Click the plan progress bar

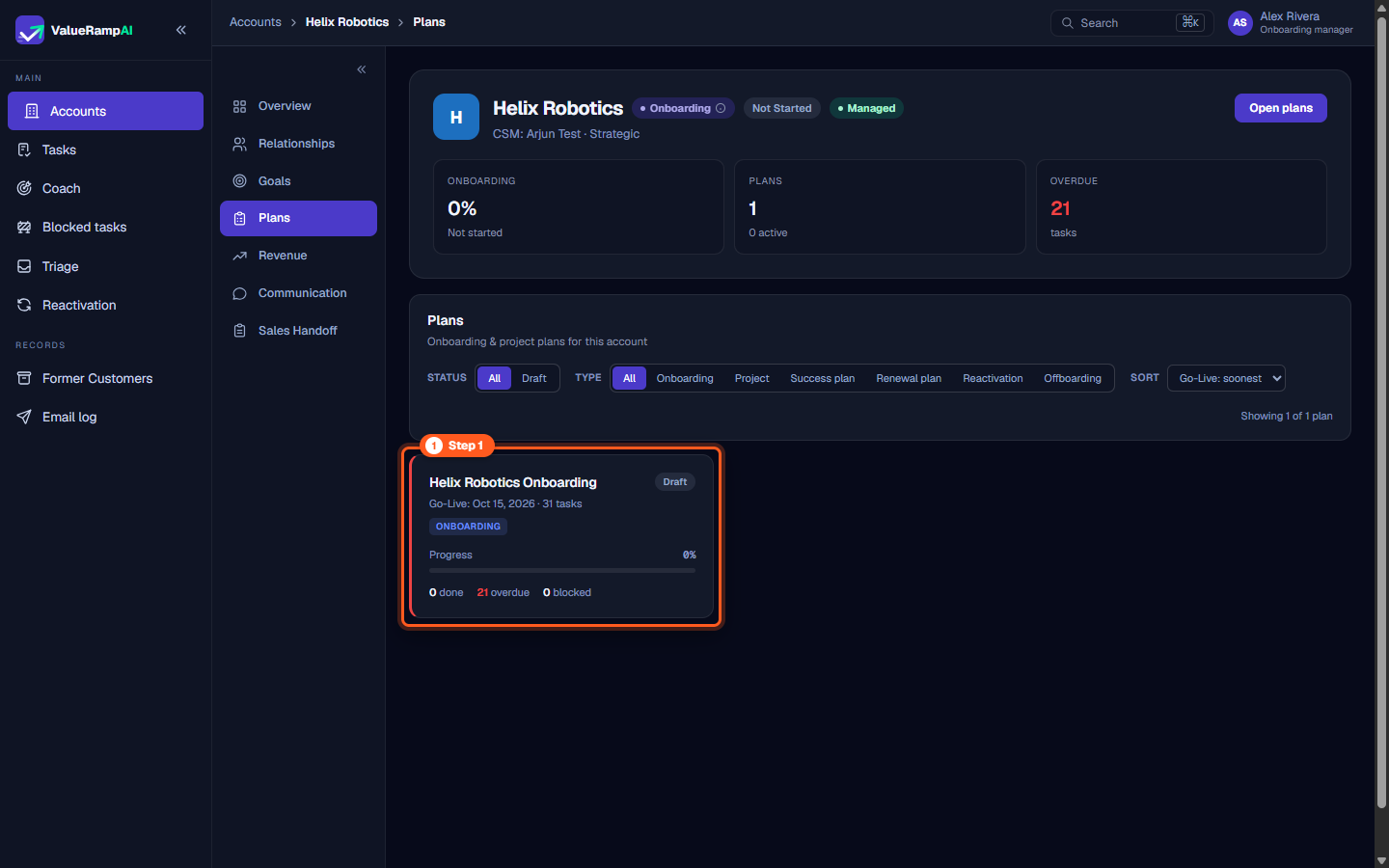point(562,570)
